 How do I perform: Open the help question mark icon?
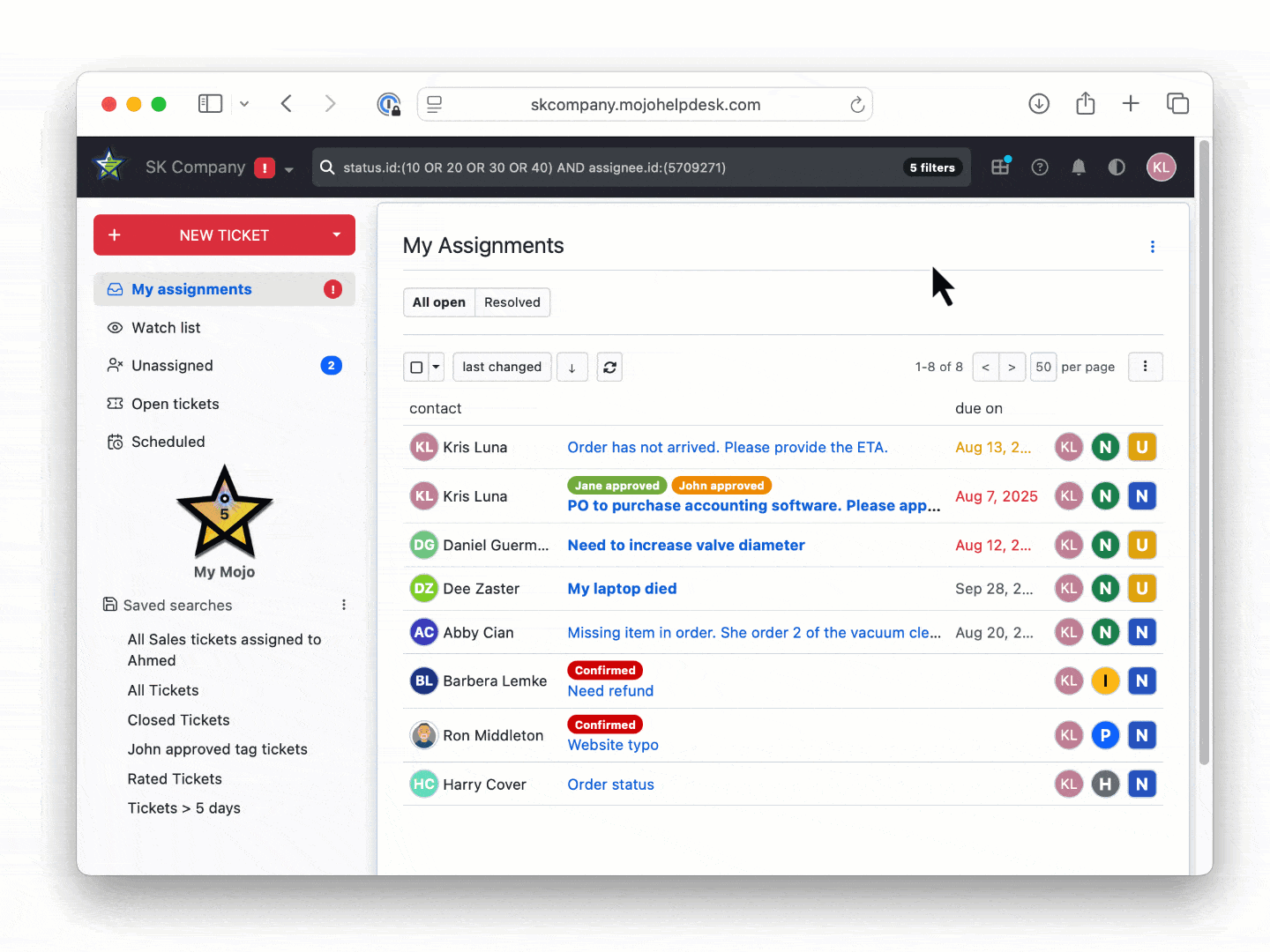[x=1040, y=167]
